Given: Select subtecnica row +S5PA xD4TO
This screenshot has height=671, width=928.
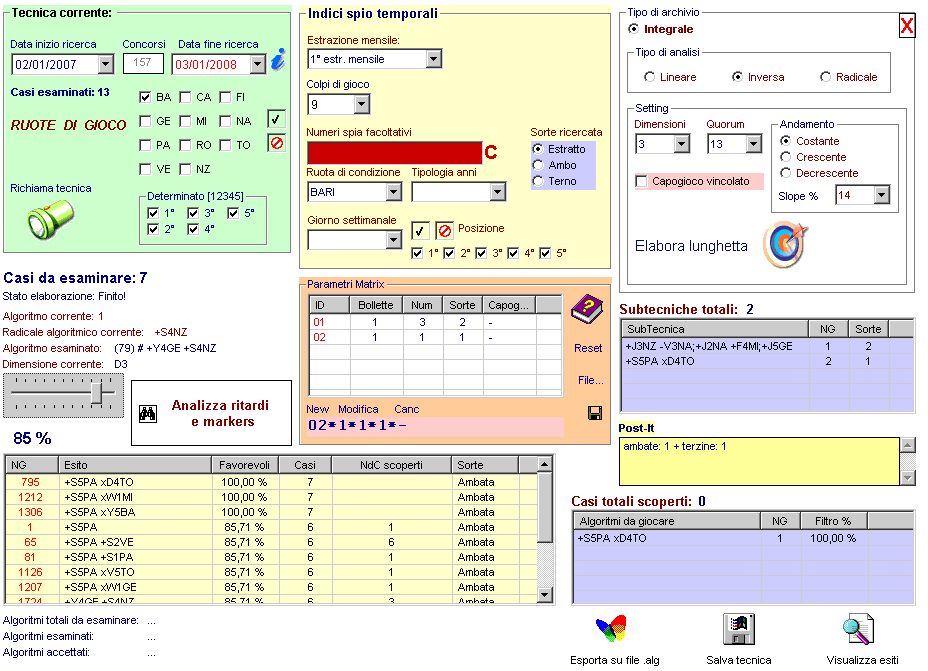Looking at the screenshot, I should (767, 361).
